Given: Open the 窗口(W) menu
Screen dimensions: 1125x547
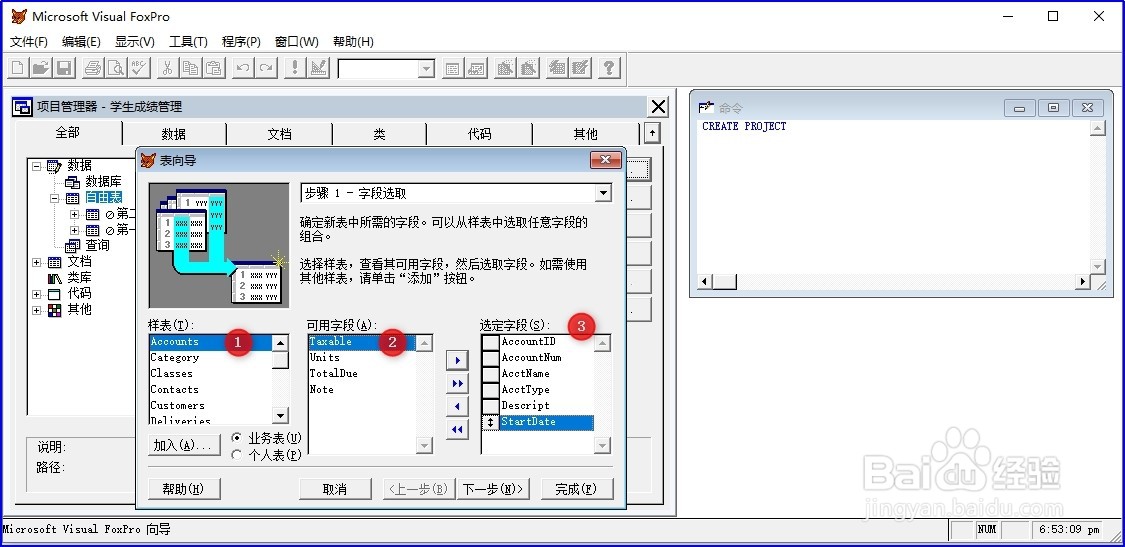Looking at the screenshot, I should click(296, 42).
